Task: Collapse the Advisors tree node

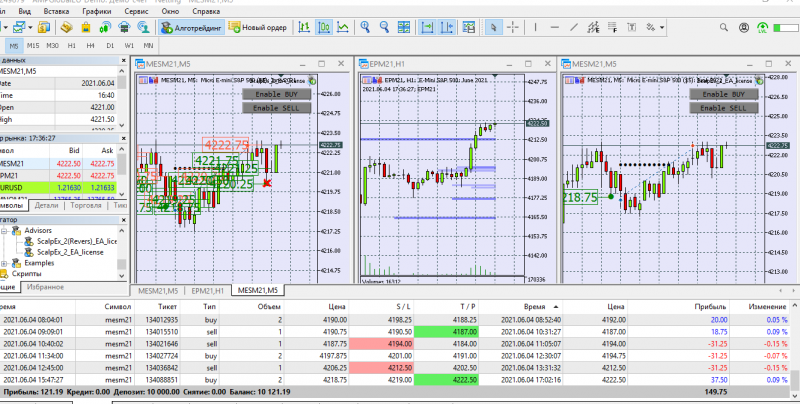Action: click(4, 231)
